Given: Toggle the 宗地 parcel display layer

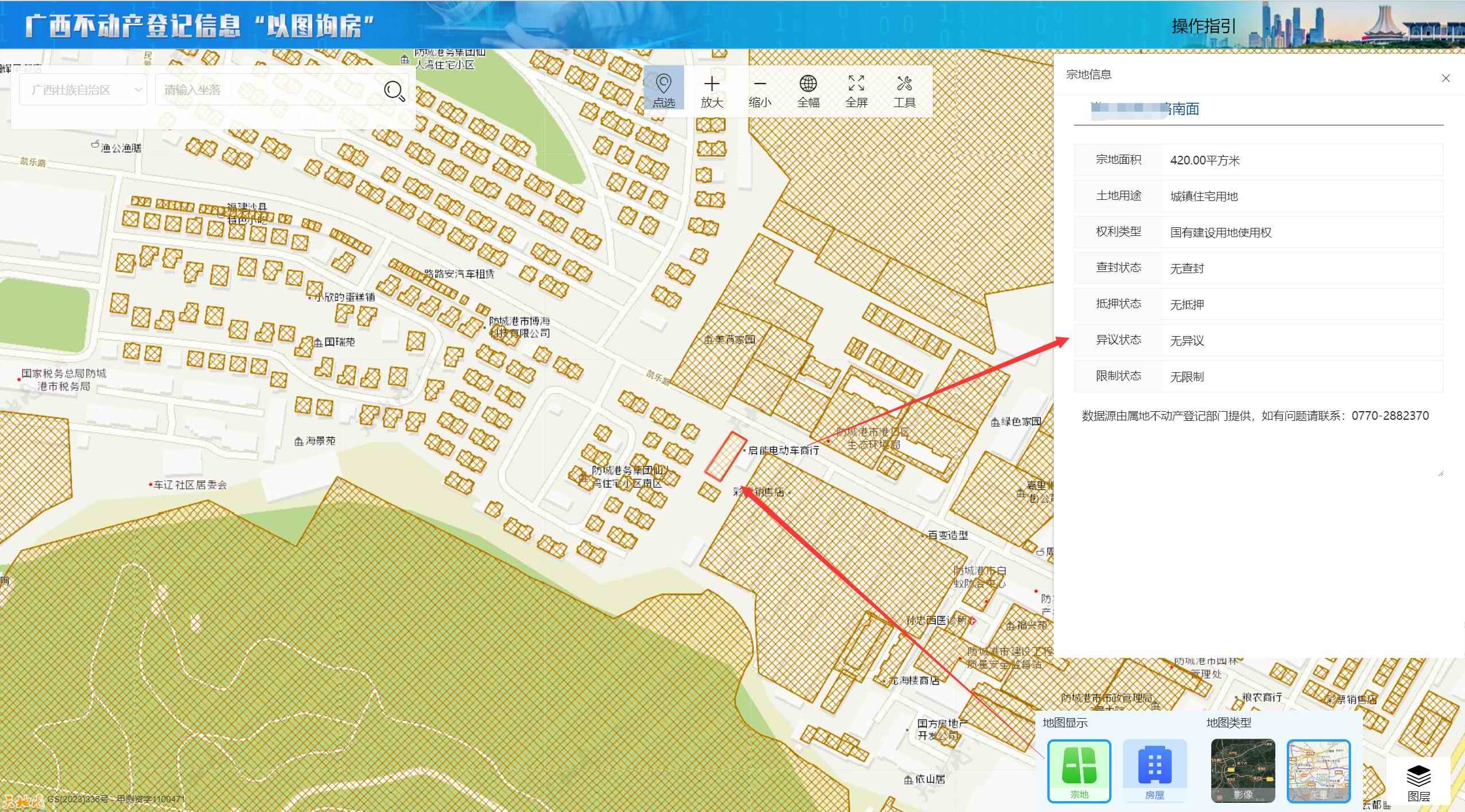Looking at the screenshot, I should pyautogui.click(x=1079, y=770).
